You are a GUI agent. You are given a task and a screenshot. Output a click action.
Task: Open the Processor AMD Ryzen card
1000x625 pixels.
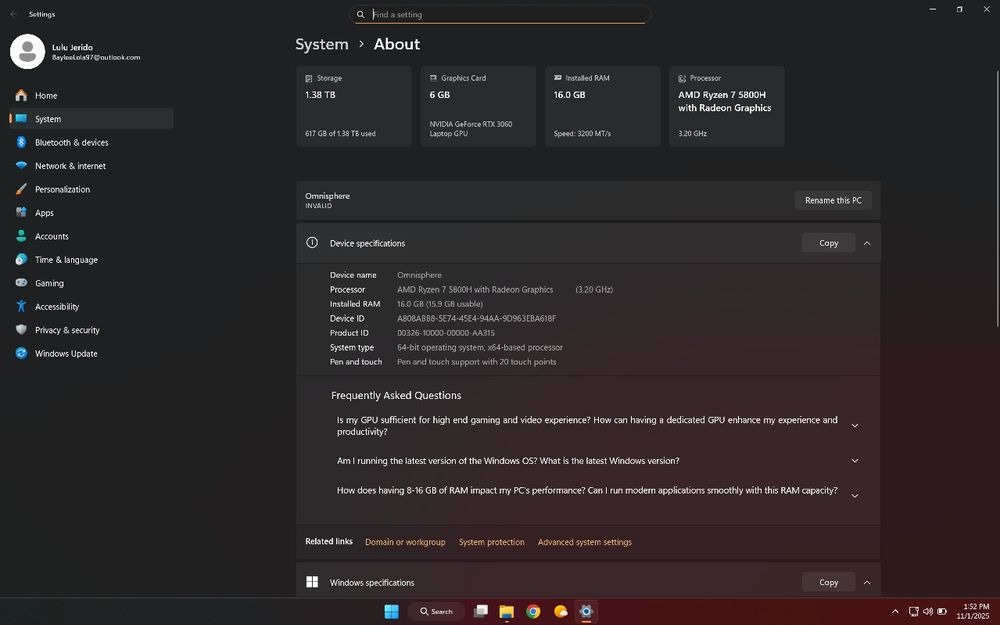click(727, 107)
